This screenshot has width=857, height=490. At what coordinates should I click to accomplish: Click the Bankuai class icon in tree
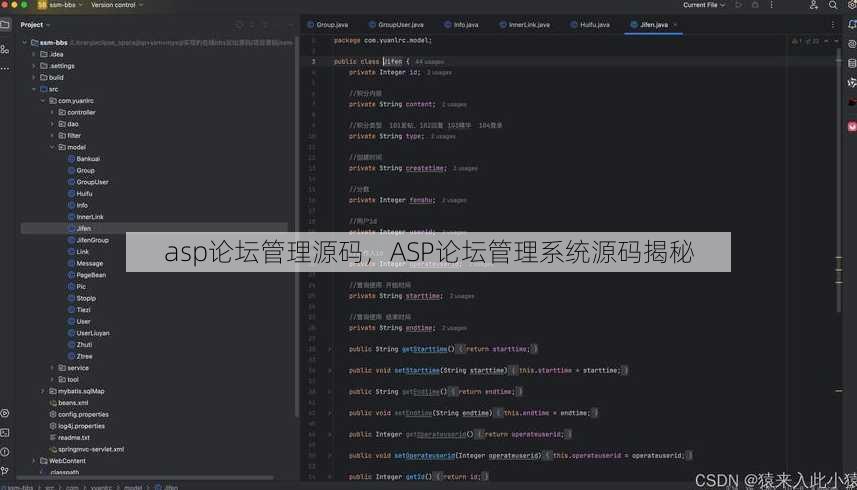(71, 159)
